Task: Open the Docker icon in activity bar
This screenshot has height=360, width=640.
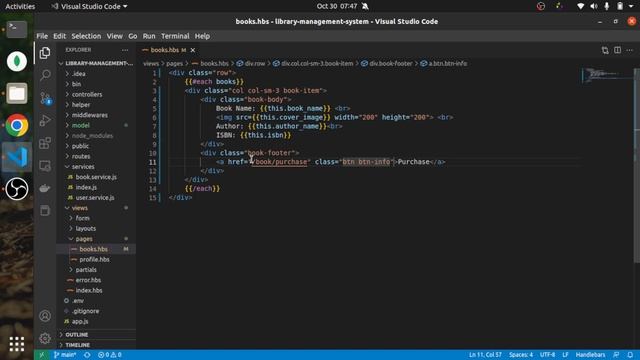Action: [x=45, y=188]
